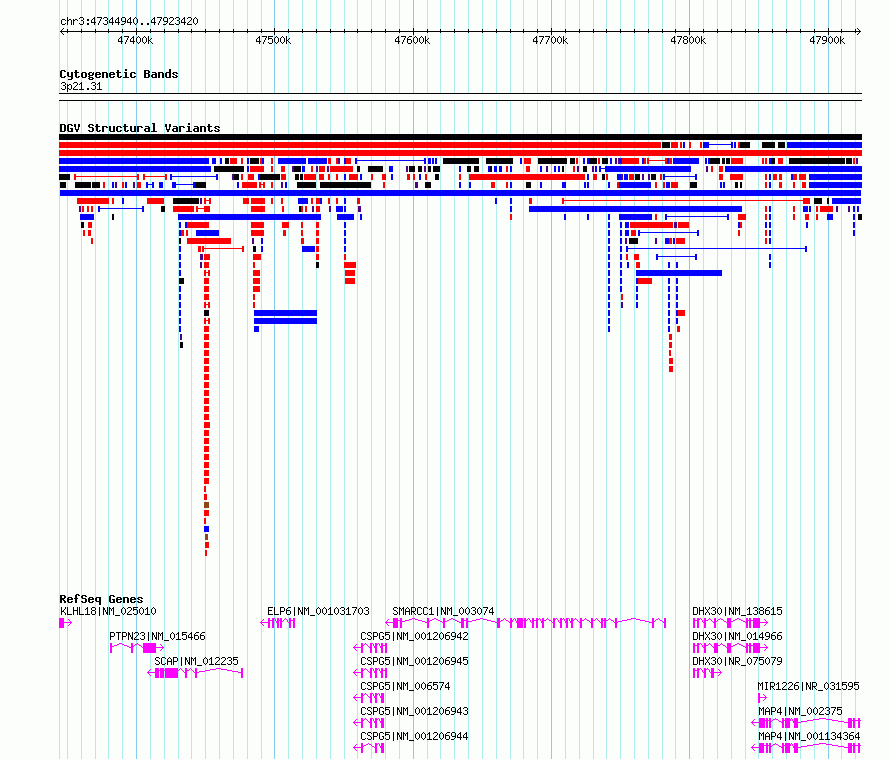Click the DHX30 NR_075079 transcript glyph

[707, 673]
